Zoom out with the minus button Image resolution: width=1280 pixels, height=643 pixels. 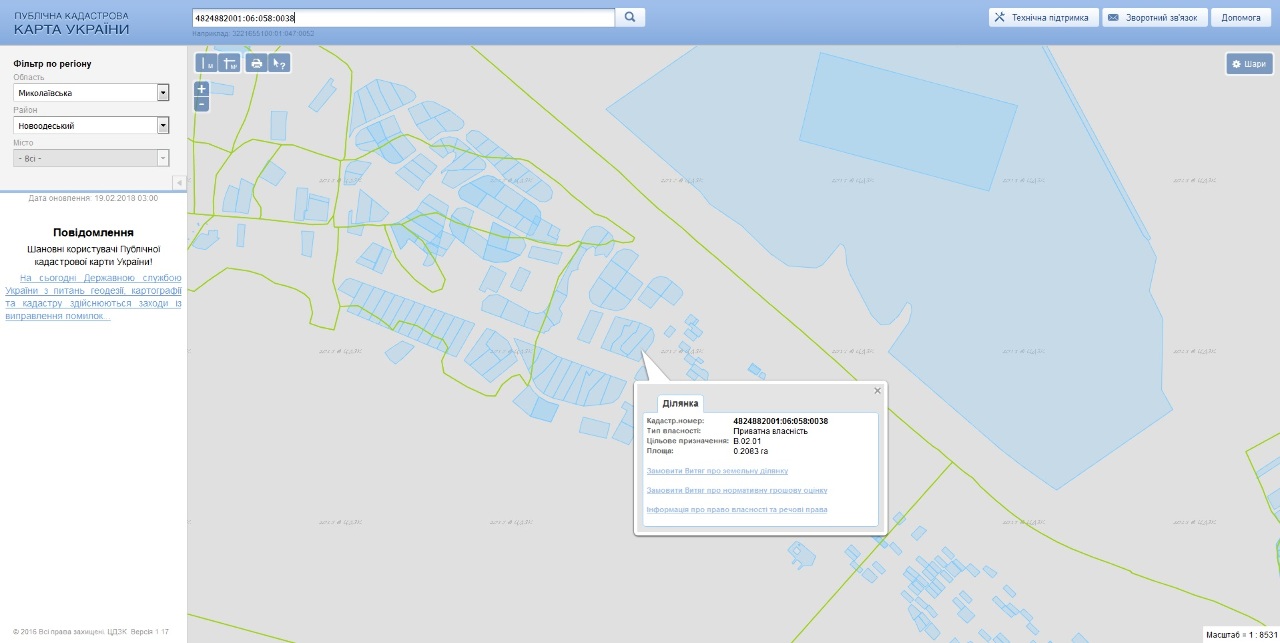click(201, 104)
